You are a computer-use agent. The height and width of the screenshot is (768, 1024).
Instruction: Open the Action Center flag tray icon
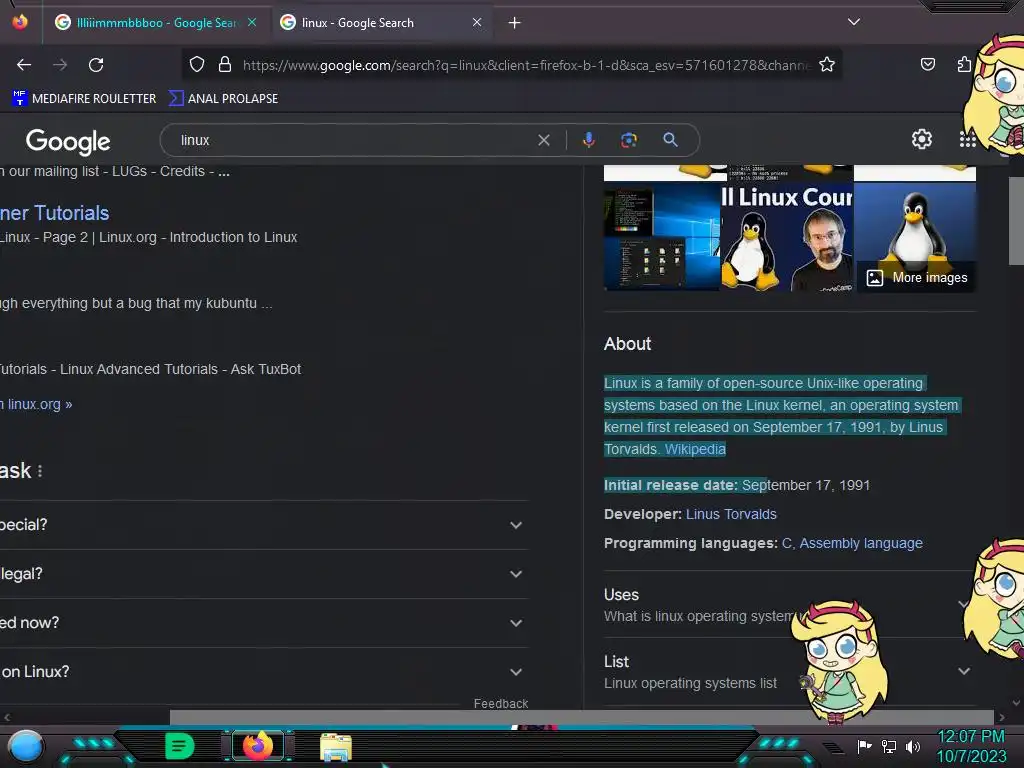tap(864, 746)
